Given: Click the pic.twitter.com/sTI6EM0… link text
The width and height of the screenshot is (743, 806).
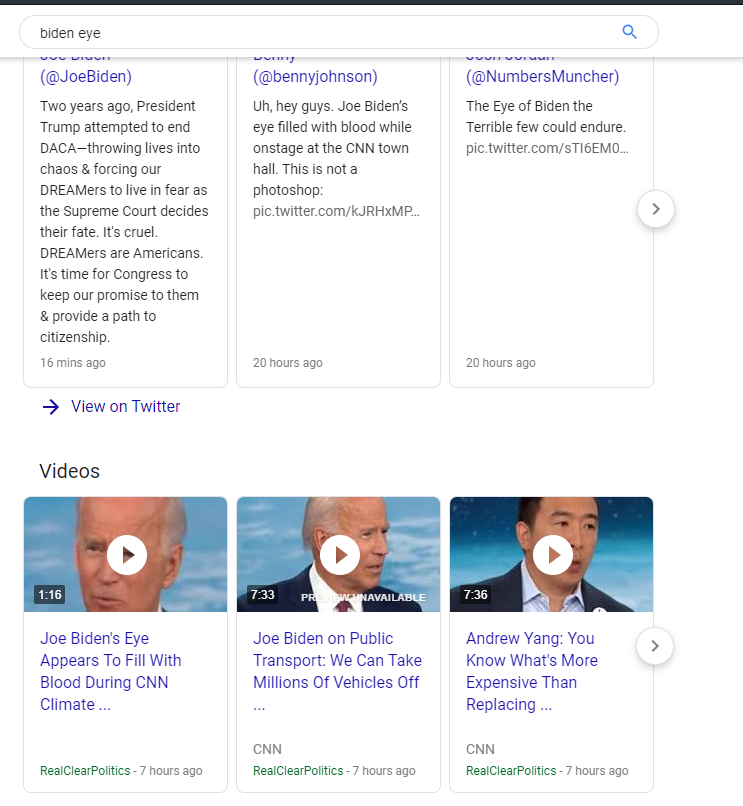Looking at the screenshot, I should coord(547,148).
